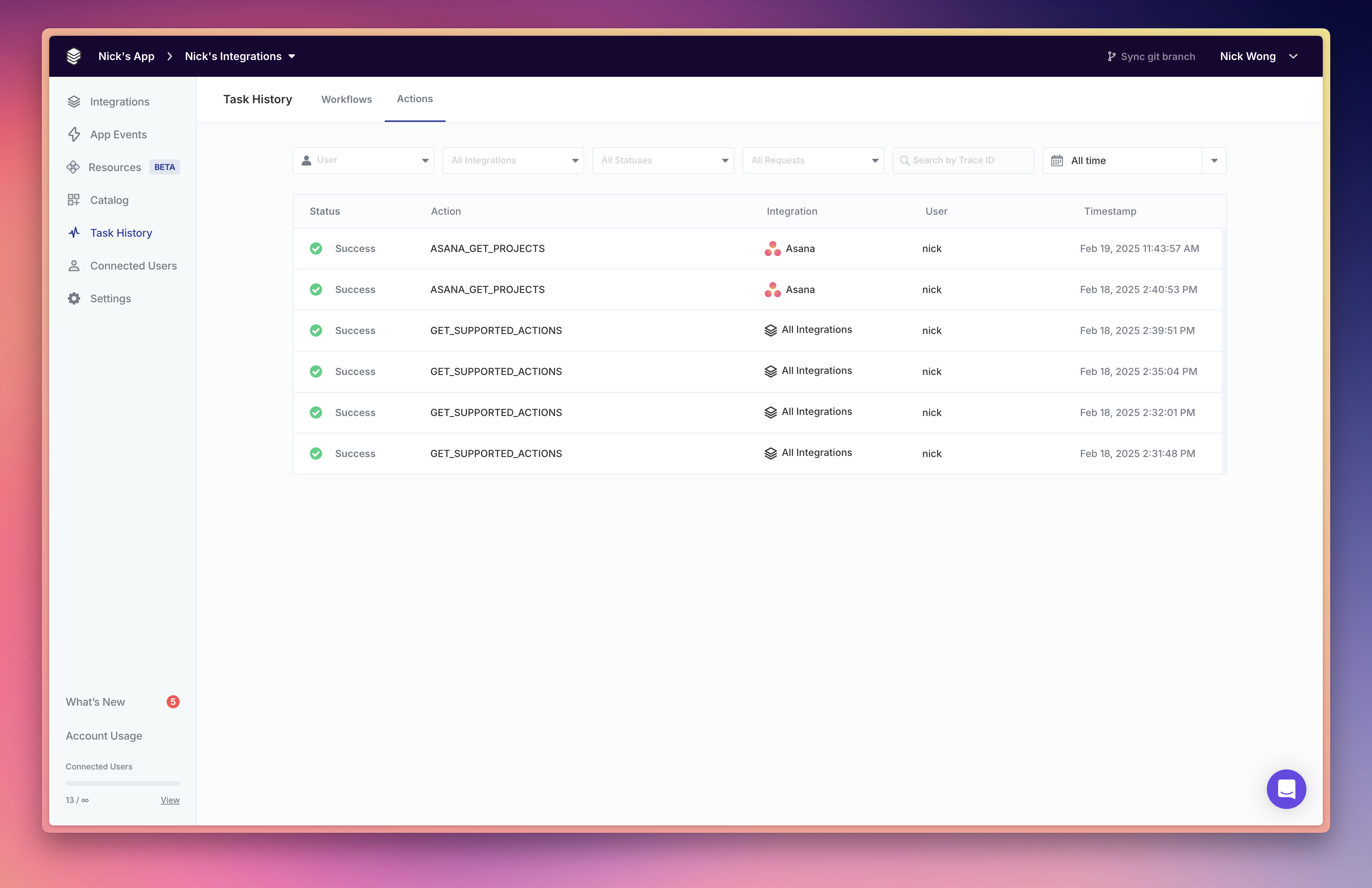
Task: Open the All Statuses filter dropdown
Action: click(663, 160)
